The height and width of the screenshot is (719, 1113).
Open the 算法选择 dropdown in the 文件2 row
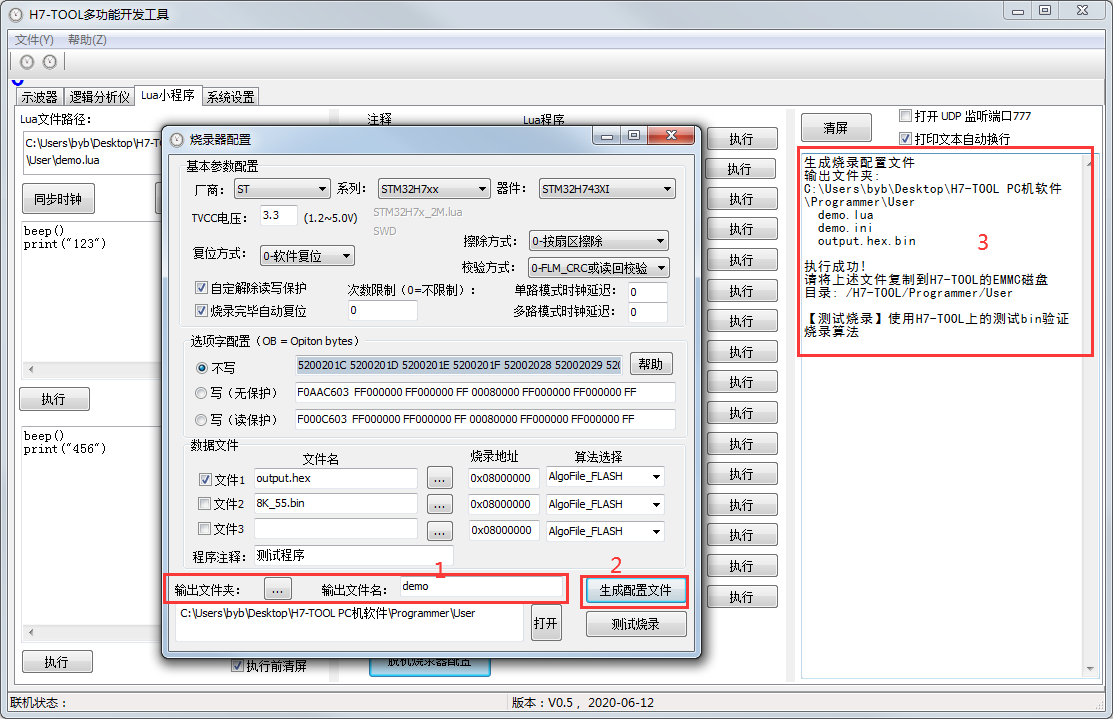(x=605, y=504)
